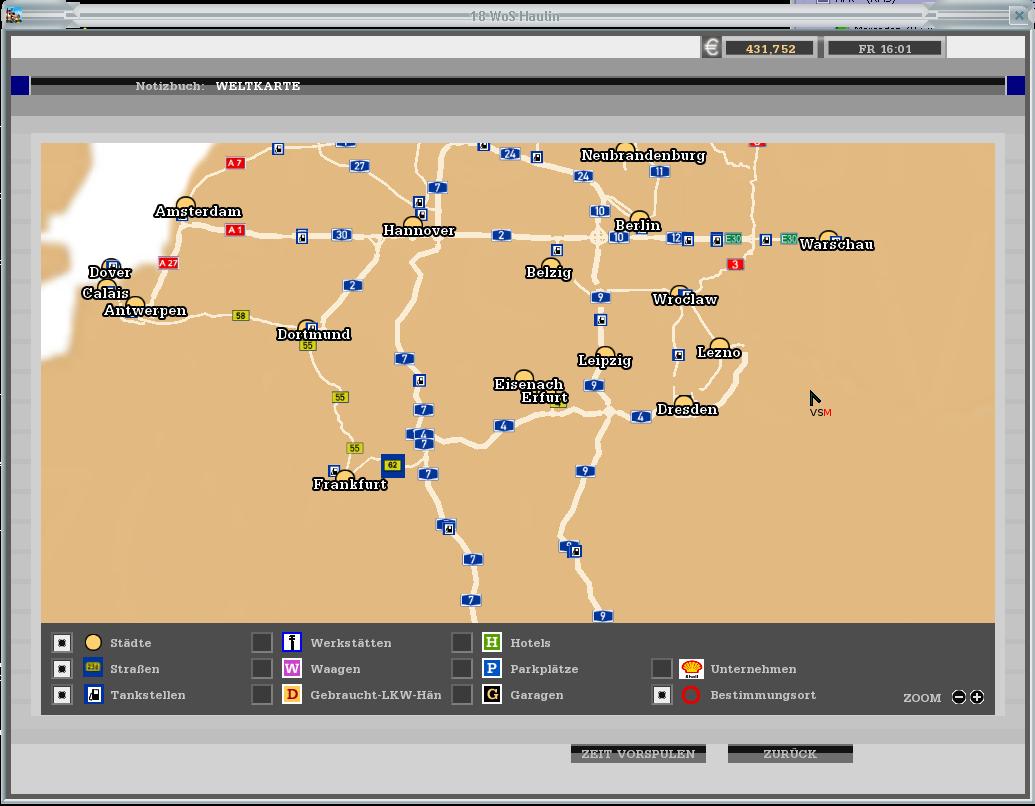Click the Shell Unternehmen legend icon
The width and height of the screenshot is (1035, 806).
click(691, 669)
